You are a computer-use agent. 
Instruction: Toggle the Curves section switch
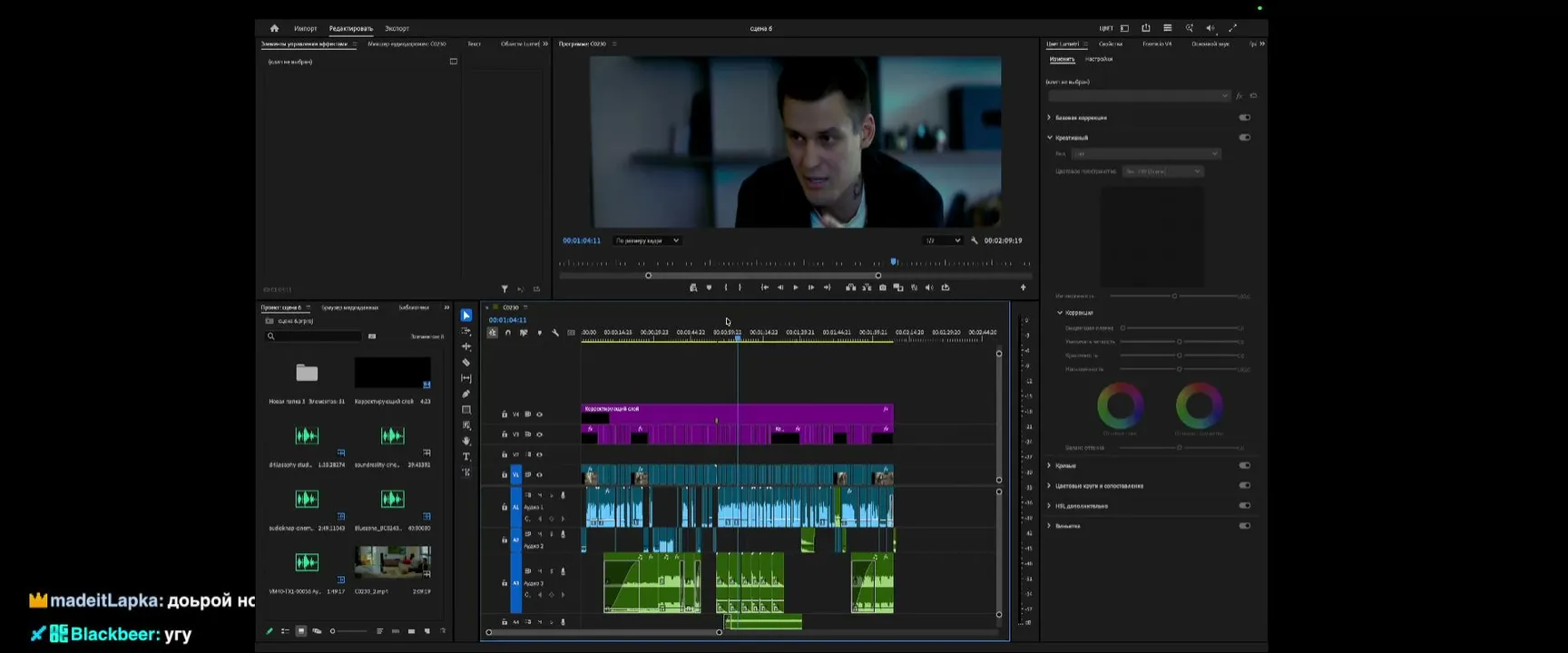1244,465
